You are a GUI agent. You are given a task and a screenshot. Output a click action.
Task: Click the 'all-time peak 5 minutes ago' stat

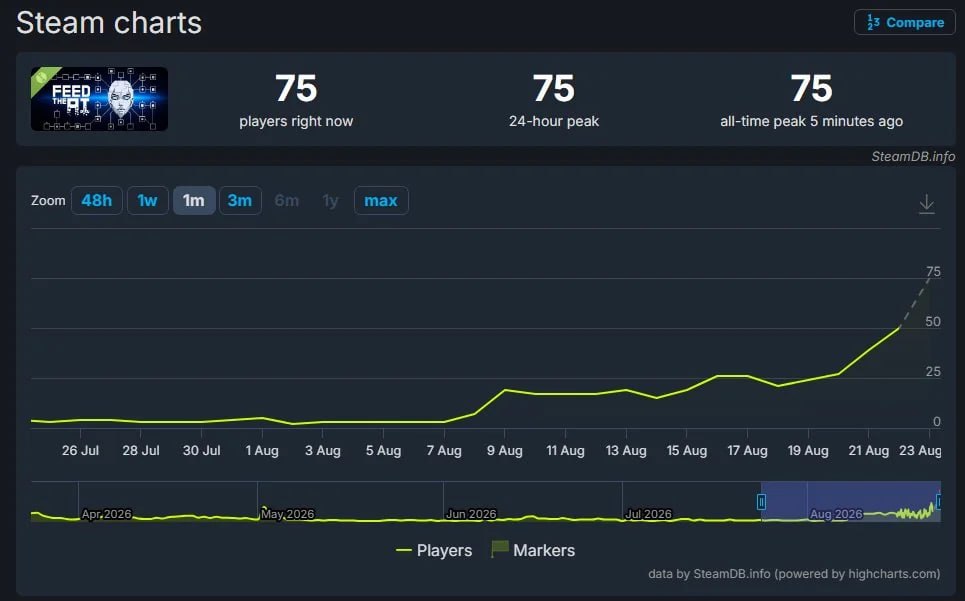coord(811,100)
